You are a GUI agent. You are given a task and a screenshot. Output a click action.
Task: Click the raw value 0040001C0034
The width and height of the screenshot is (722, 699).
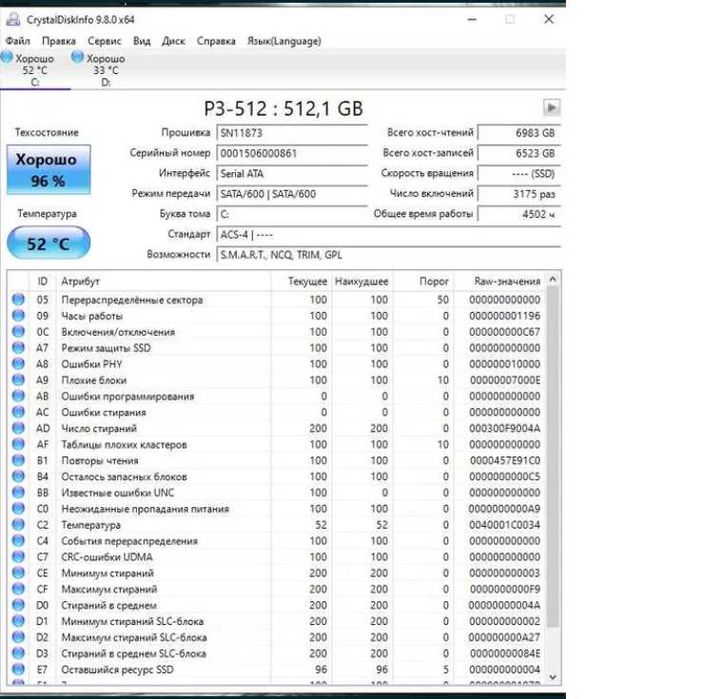pos(505,525)
